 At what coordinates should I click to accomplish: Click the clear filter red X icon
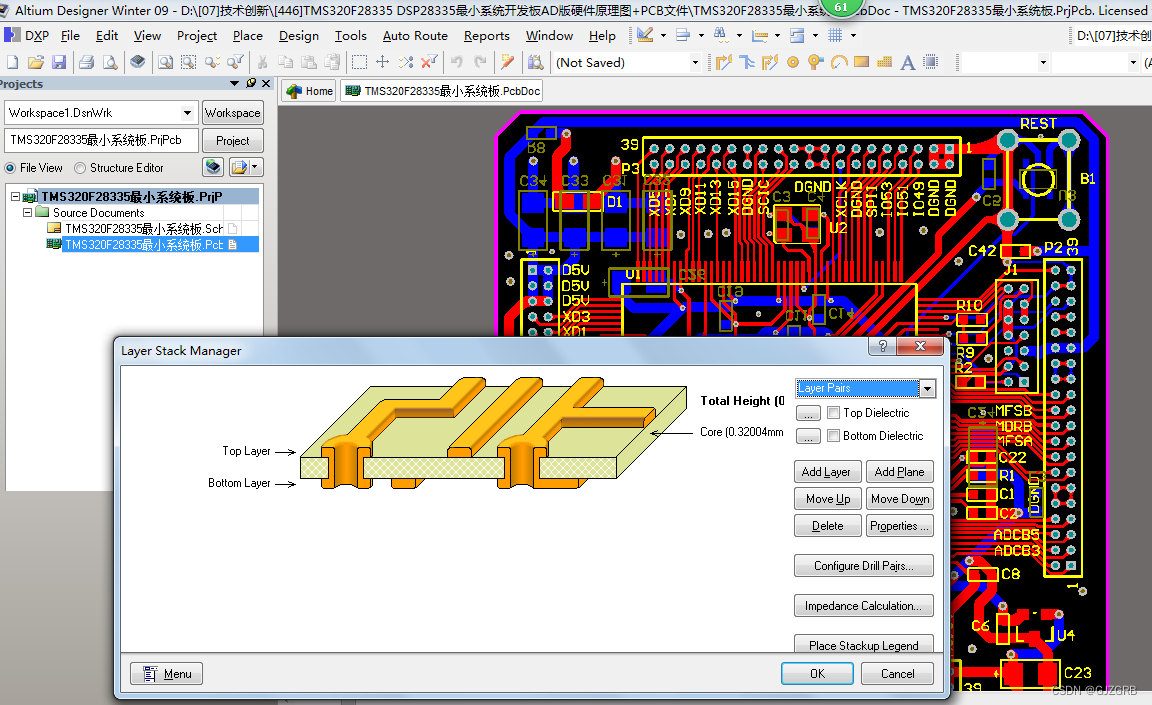[429, 62]
